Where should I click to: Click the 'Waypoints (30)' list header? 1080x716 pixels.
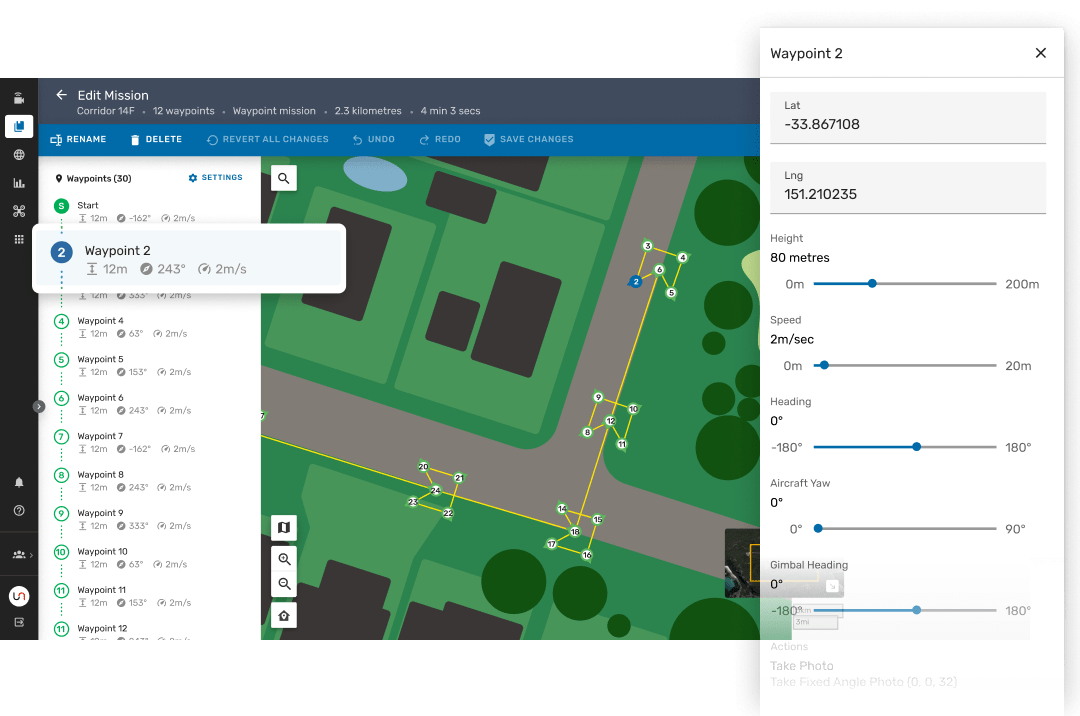[93, 178]
